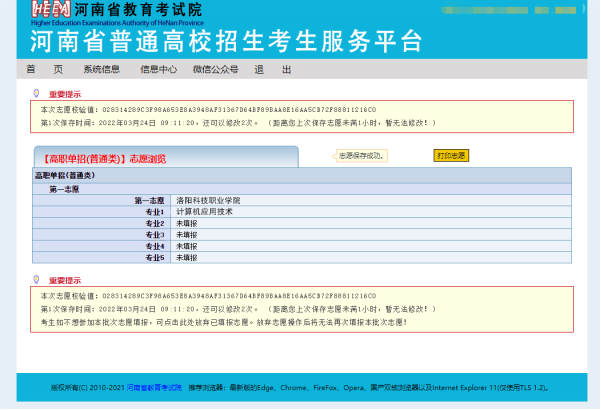
Task: Click the 志愿保存成功 notification box
Action: pos(360,156)
